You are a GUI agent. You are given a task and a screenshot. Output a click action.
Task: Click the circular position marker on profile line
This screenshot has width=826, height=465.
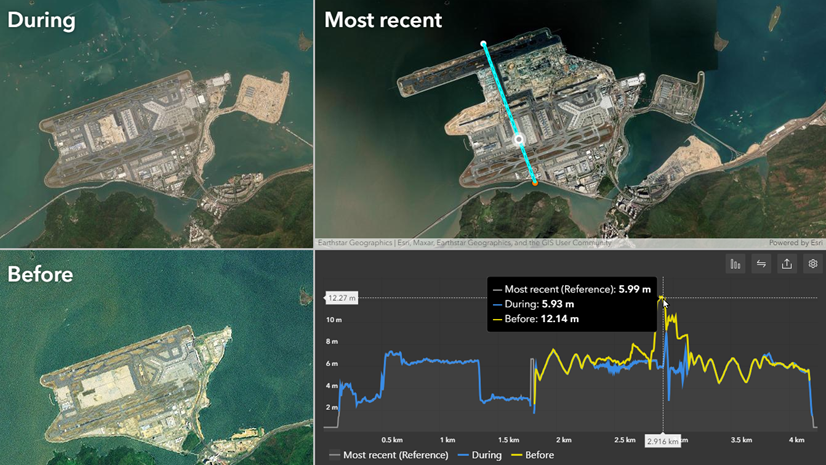pyautogui.click(x=519, y=140)
